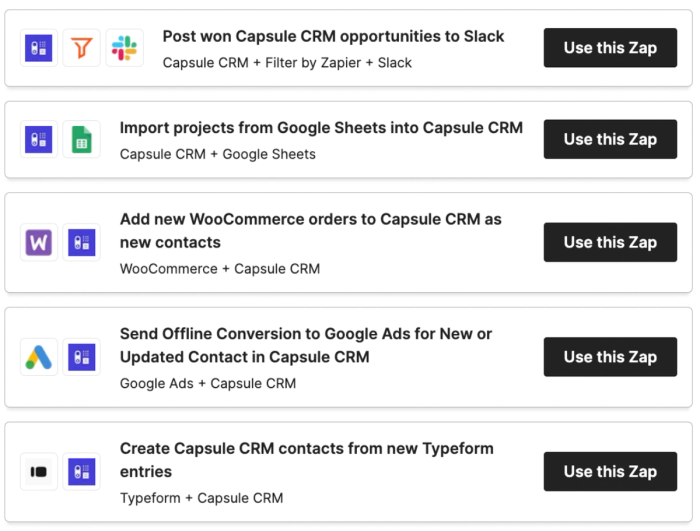Click the Google Sheets icon
Viewport: 700px width, 531px height.
(82, 139)
